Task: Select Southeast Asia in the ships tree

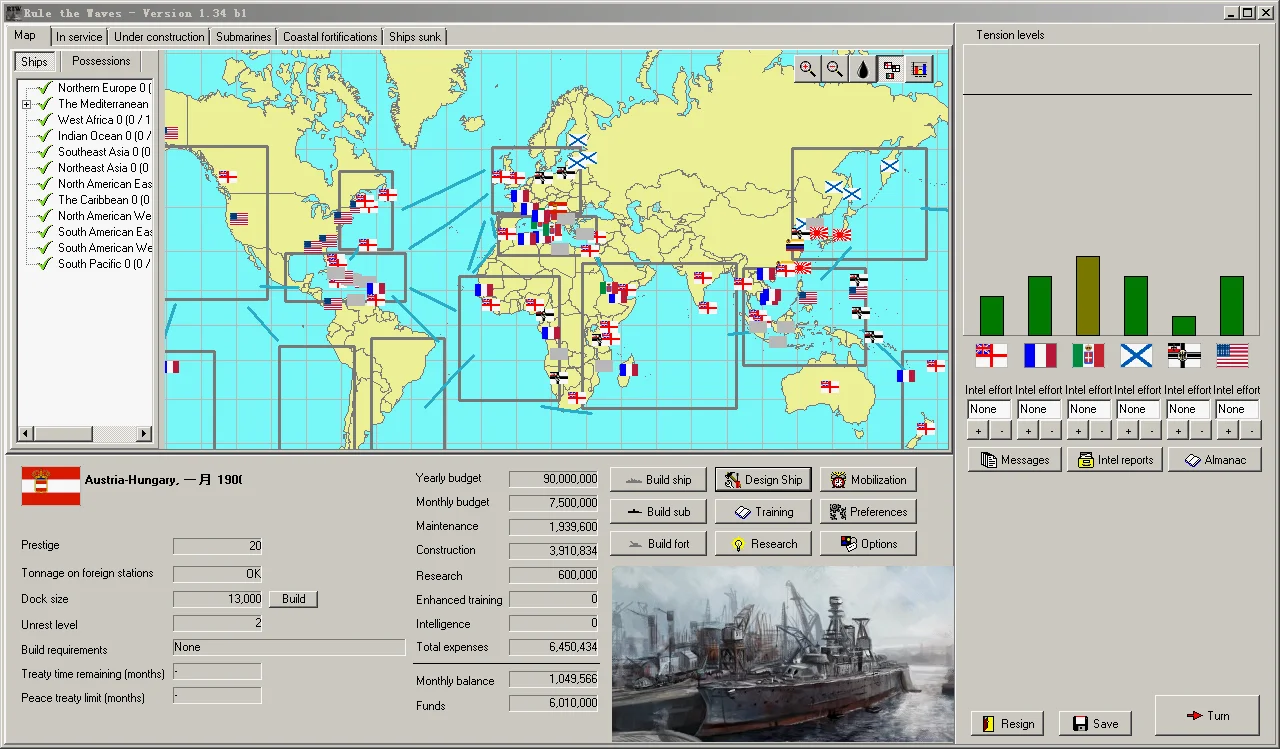Action: coord(104,152)
